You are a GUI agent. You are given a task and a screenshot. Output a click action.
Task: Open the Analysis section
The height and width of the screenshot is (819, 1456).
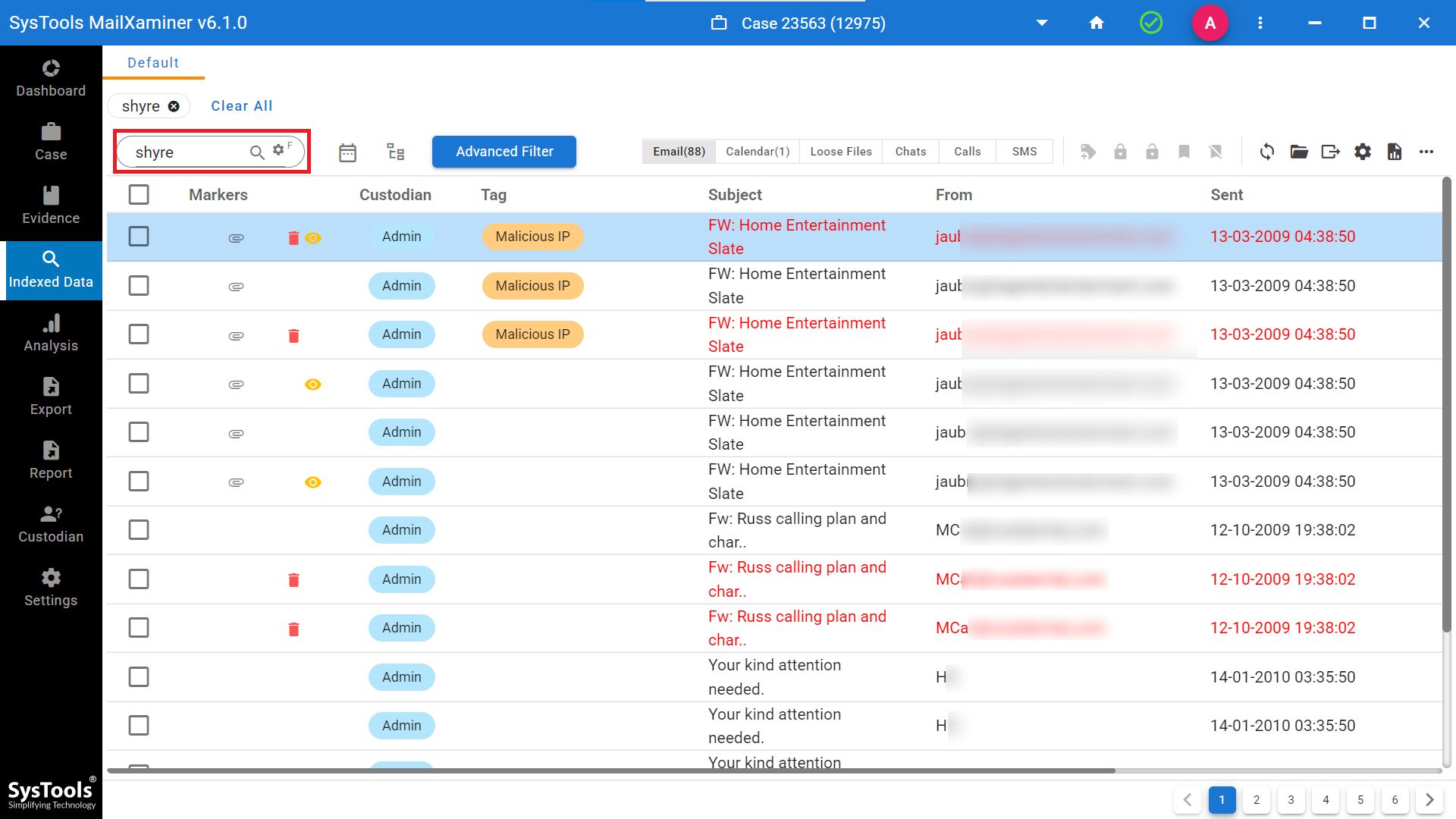(51, 334)
